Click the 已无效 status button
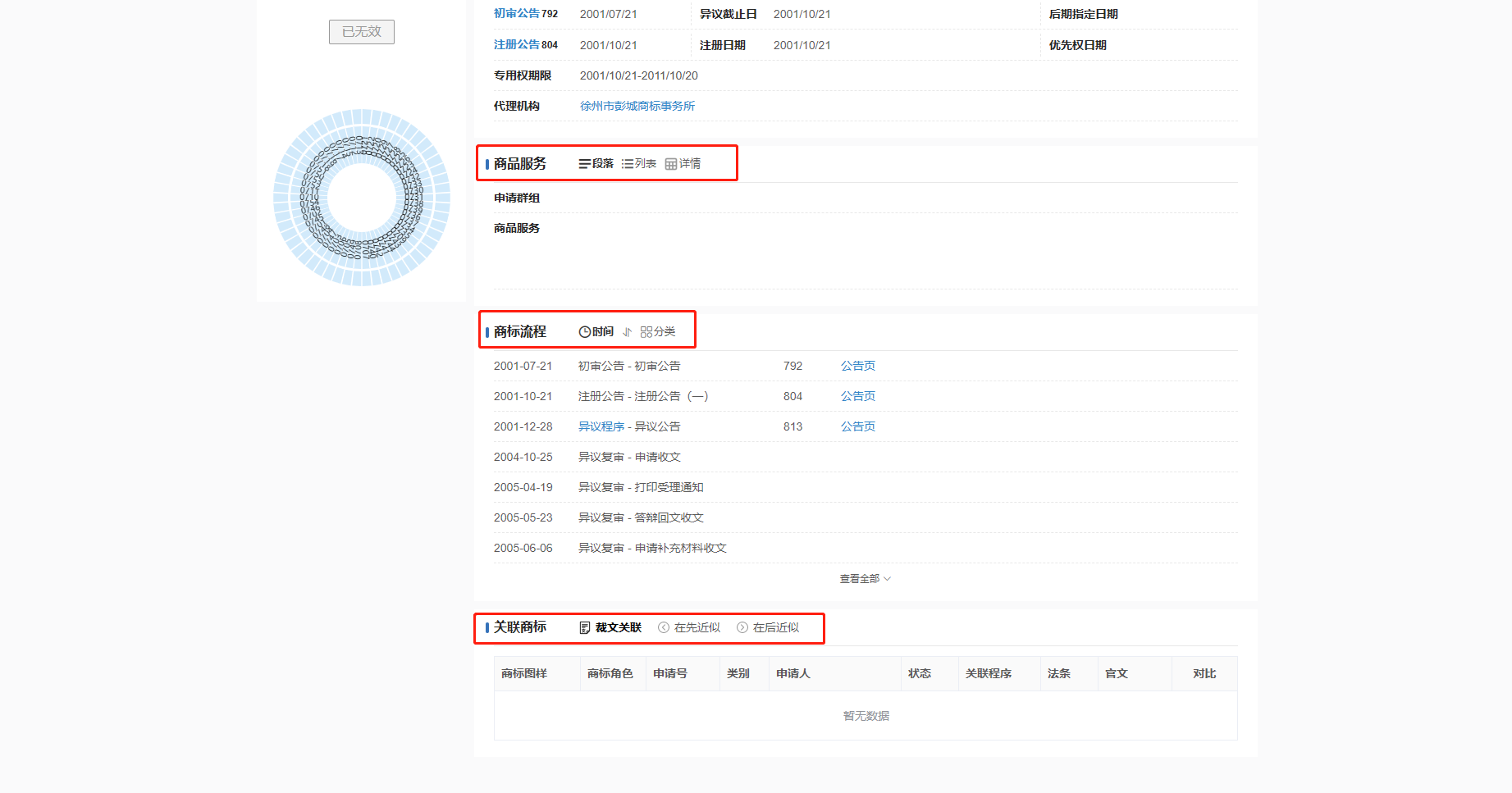This screenshot has width=1512, height=793. 362,32
